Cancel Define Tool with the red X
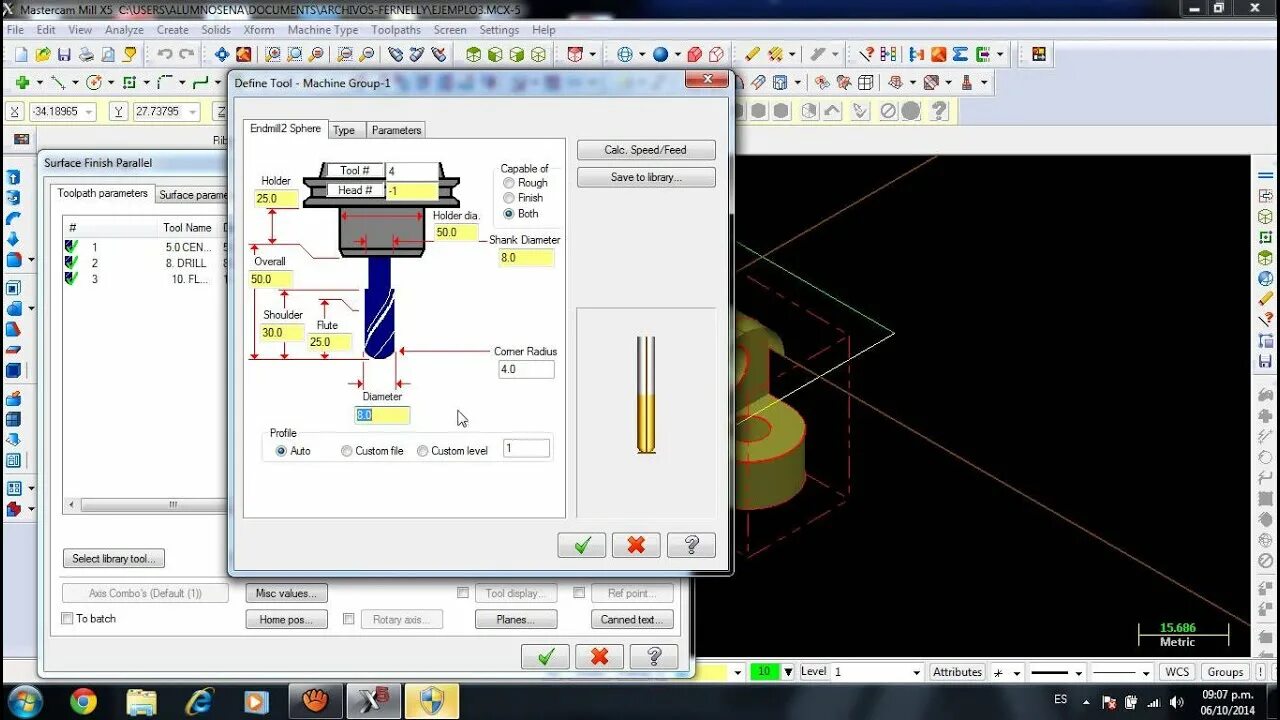 click(x=636, y=545)
